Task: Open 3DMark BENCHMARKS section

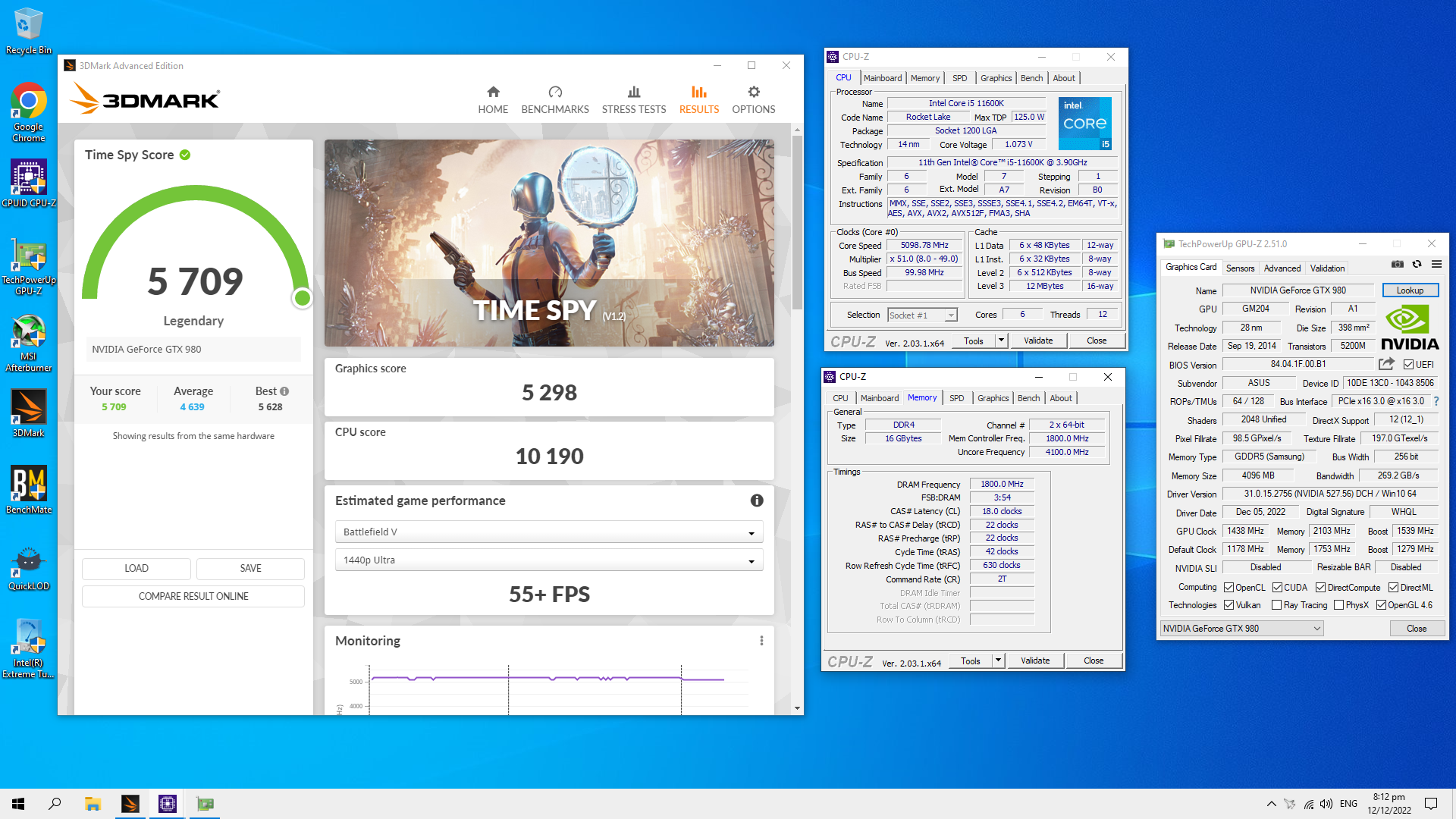Action: [x=555, y=100]
